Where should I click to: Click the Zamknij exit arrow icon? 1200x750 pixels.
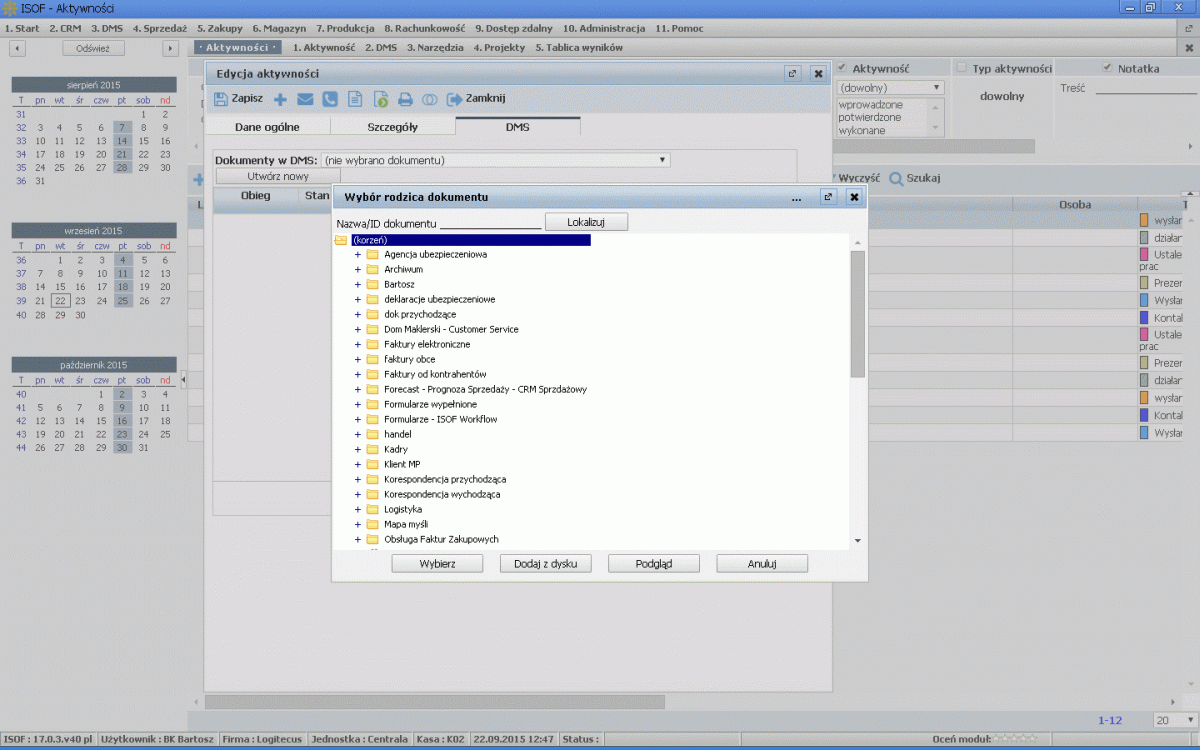coord(454,99)
